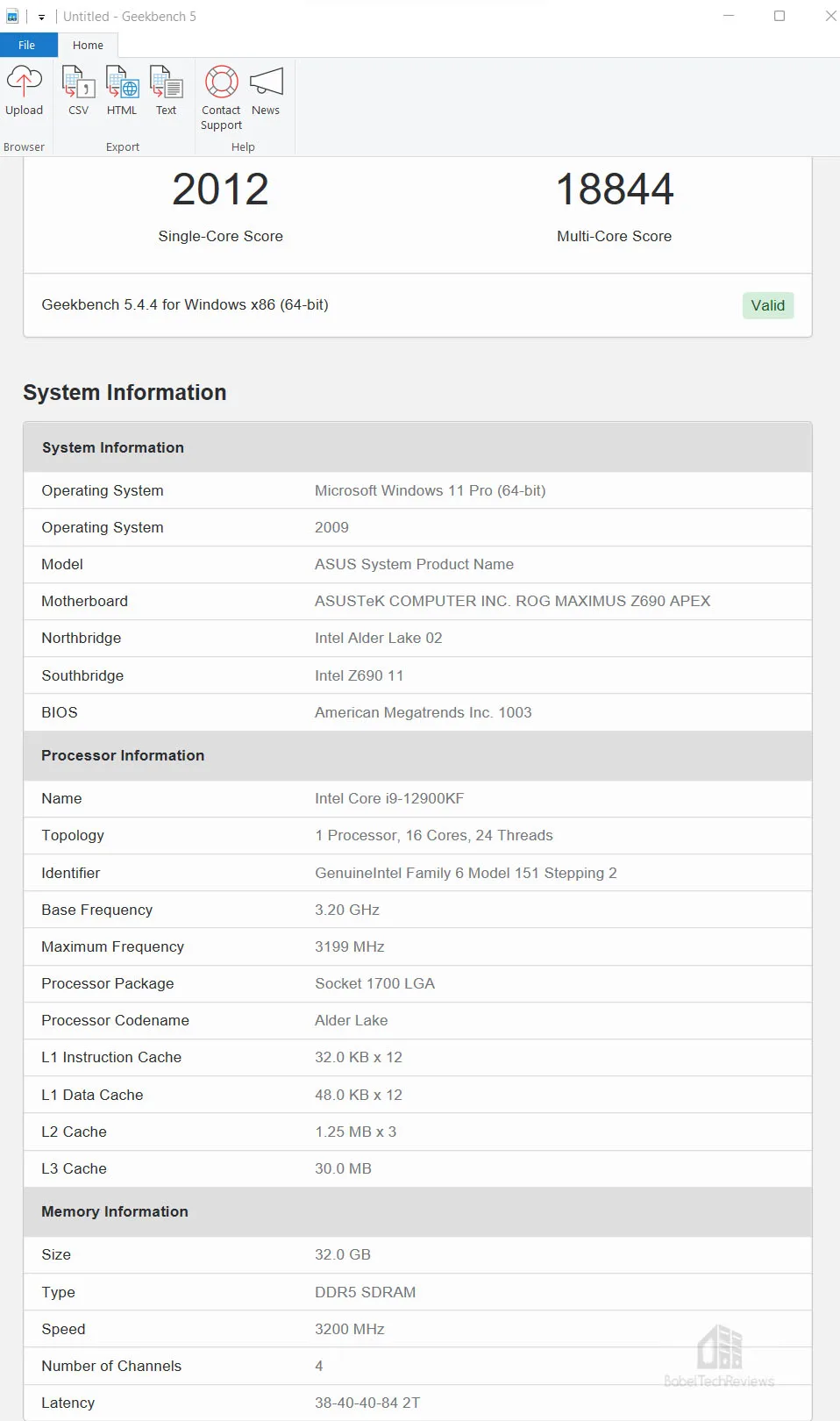Screen dimensions: 840x1421
Task: Click the ROG MAXIMUS Z690 APEX motherboard value
Action: coord(513,601)
